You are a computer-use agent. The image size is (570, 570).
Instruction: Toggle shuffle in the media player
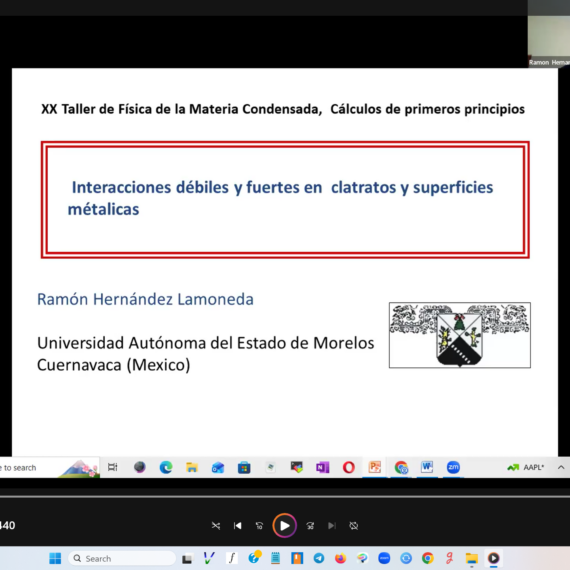coord(216,526)
